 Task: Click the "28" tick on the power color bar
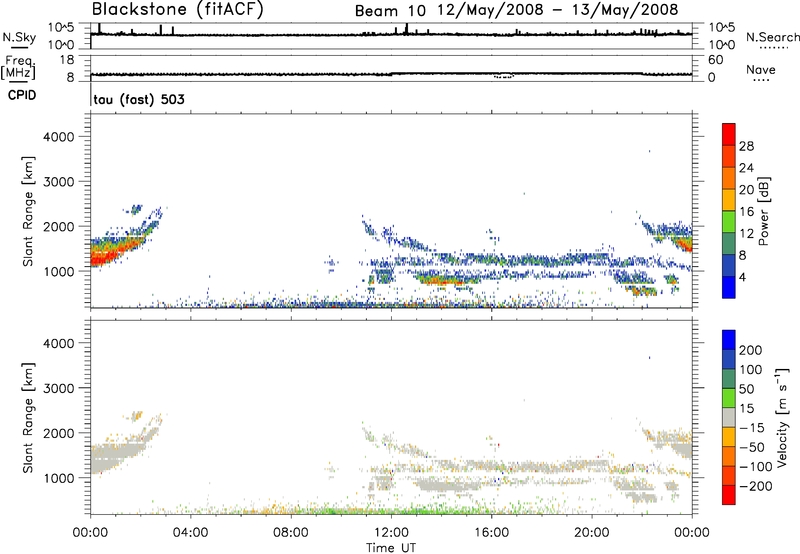[x=746, y=146]
